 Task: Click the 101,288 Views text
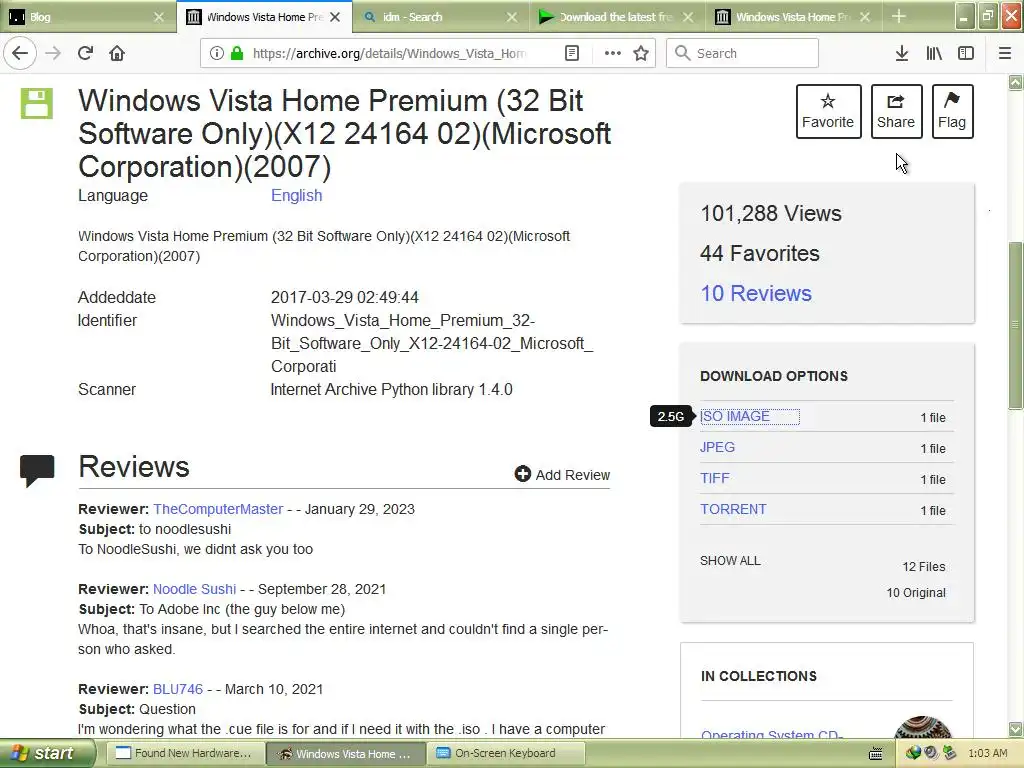[771, 214]
